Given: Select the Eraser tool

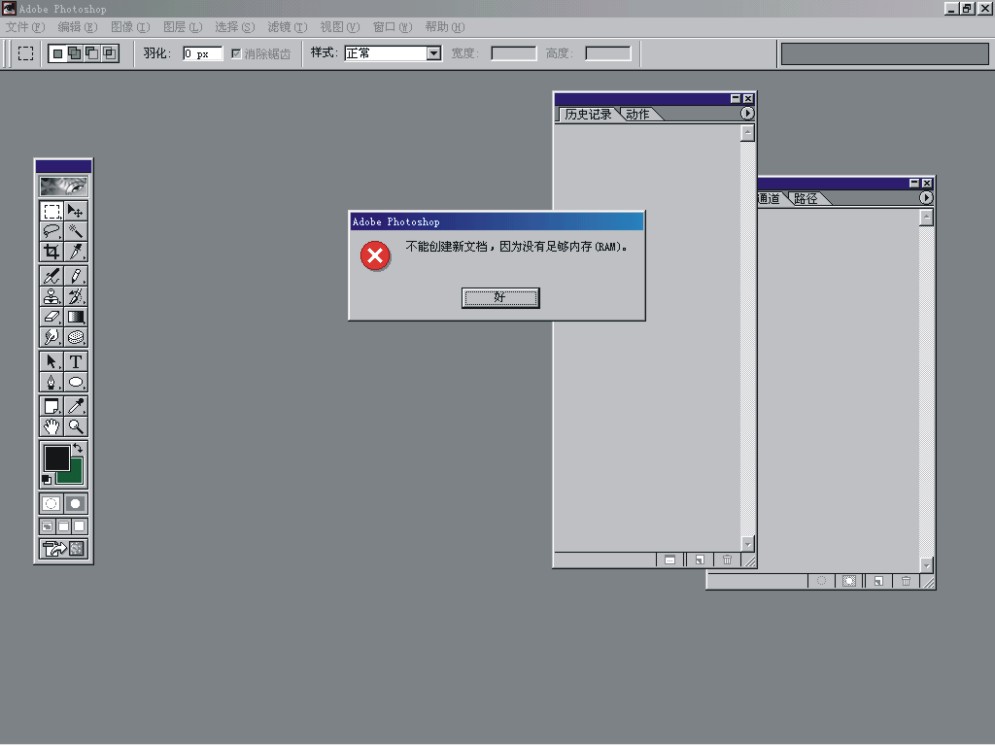Looking at the screenshot, I should tap(51, 317).
